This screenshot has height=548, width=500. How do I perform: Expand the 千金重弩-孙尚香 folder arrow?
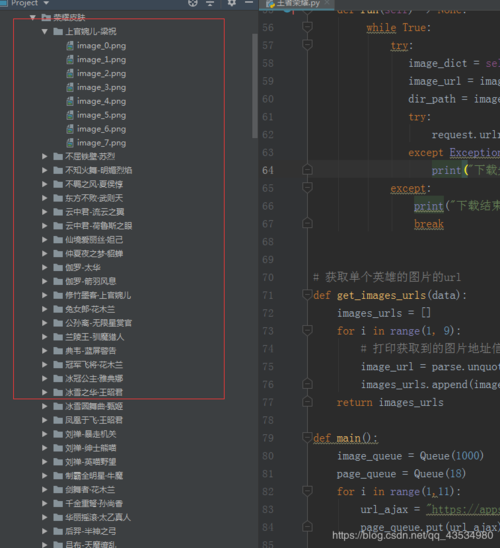44,503
